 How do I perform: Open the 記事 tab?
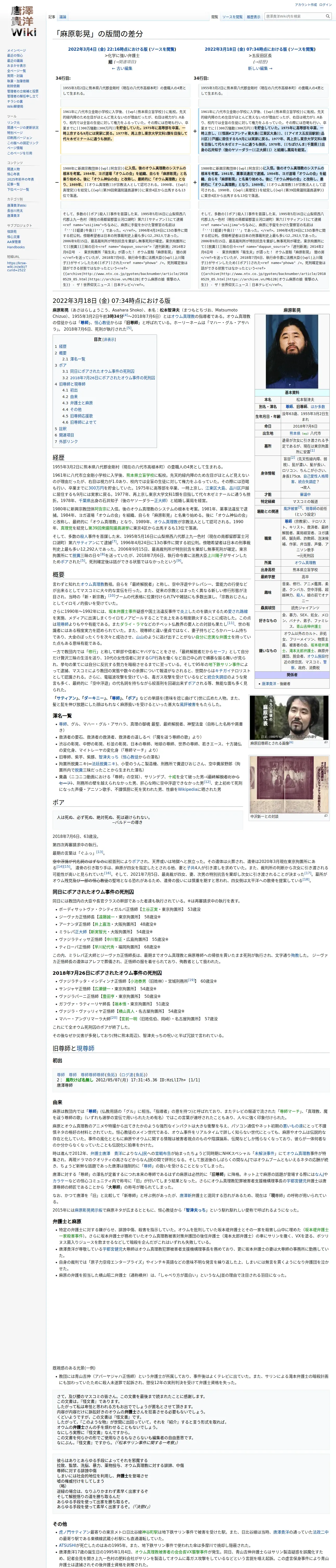click(52, 17)
